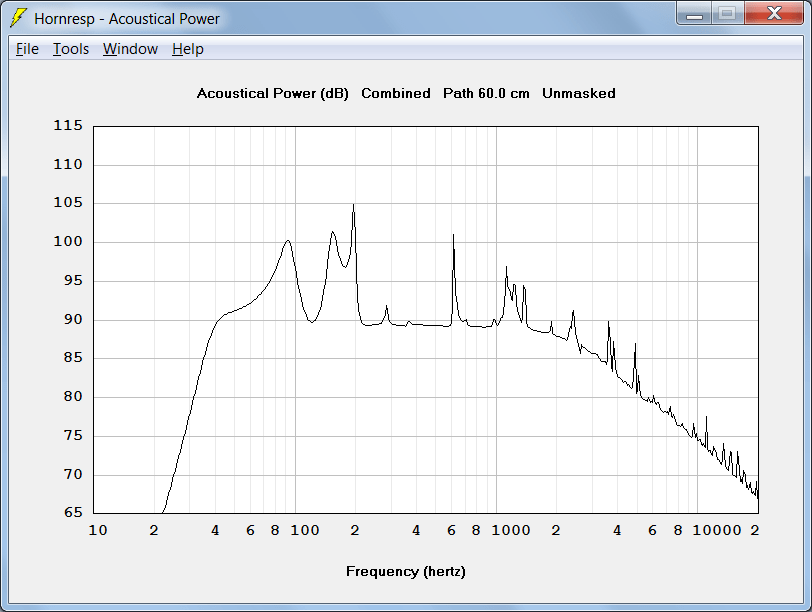Click the 1000 frequency axis label
Screen dimensions: 812x612
click(511, 530)
